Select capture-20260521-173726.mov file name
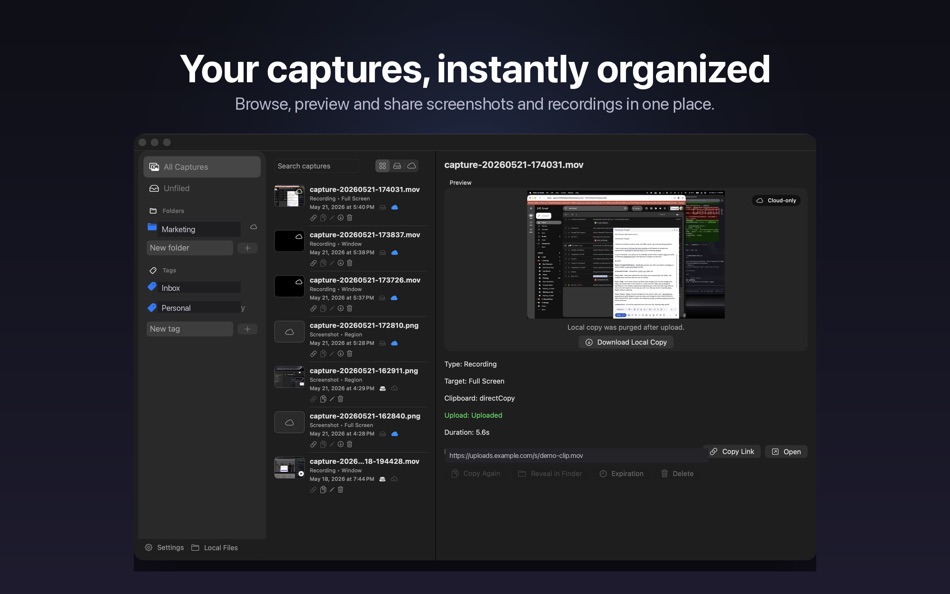The width and height of the screenshot is (950, 594). click(x=365, y=280)
